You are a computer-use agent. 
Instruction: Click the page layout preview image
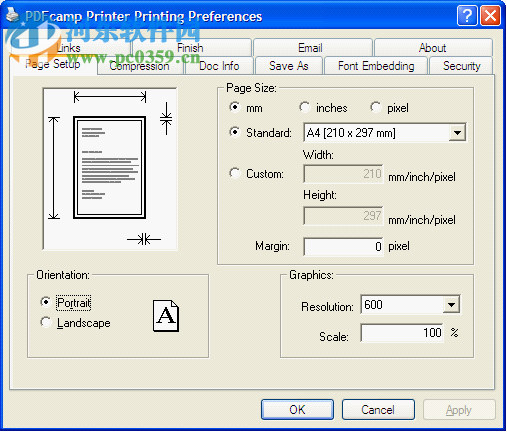pos(110,169)
